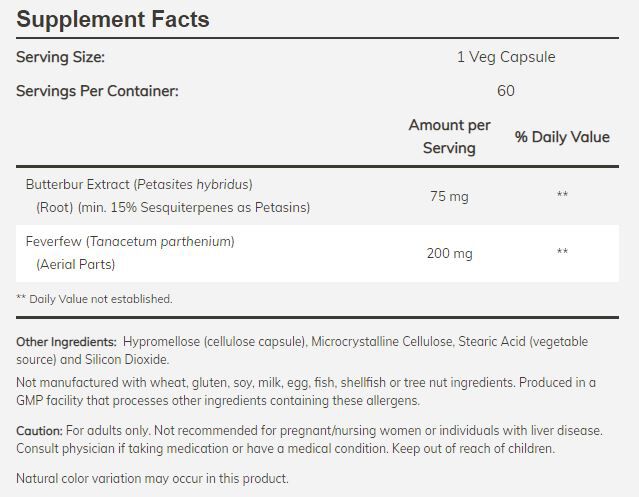Click the Feverfew row daily value asterisks

pos(562,253)
